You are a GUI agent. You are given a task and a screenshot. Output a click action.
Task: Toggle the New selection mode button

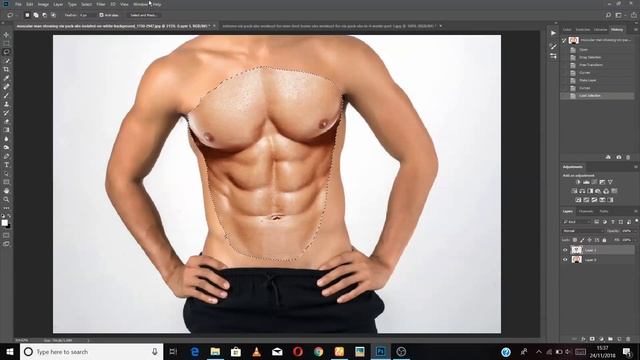pyautogui.click(x=27, y=15)
